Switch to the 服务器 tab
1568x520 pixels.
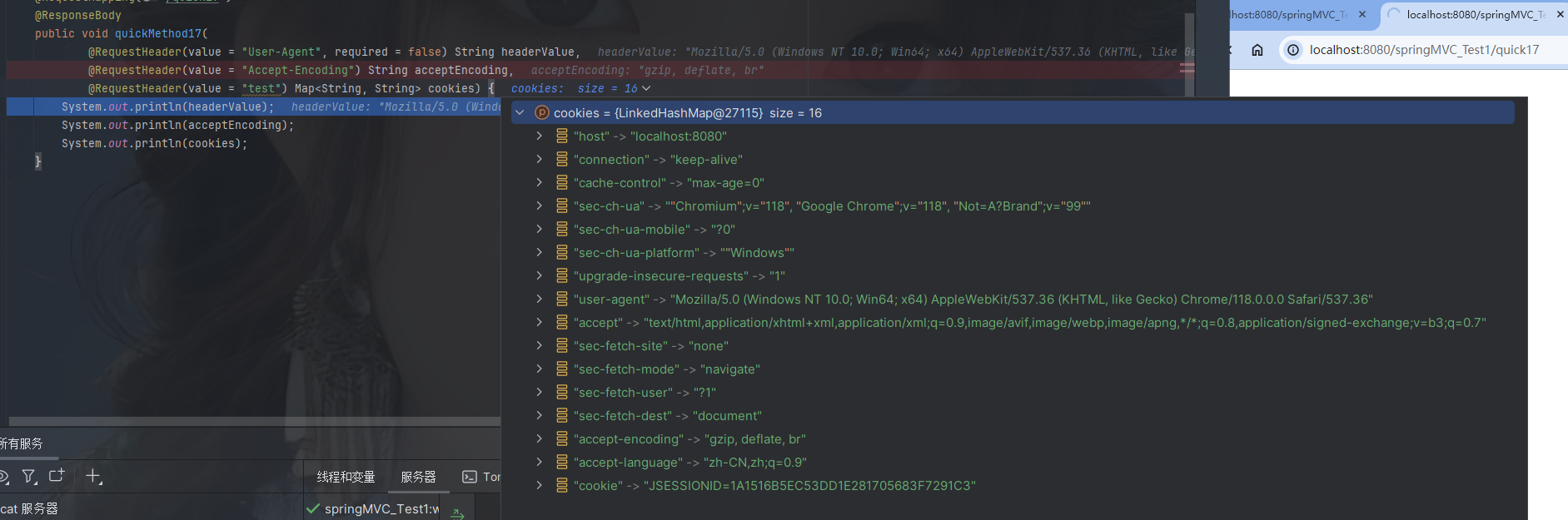click(418, 477)
